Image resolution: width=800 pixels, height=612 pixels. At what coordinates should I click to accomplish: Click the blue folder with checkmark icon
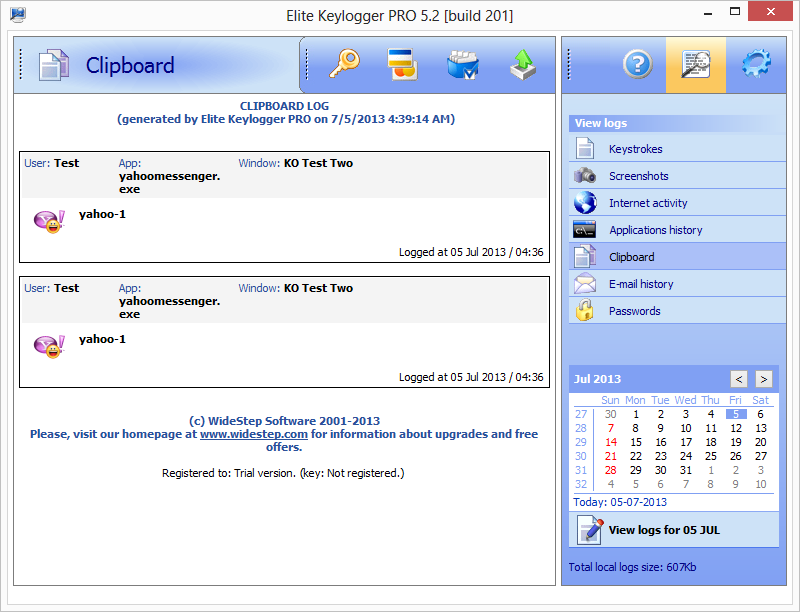click(463, 65)
